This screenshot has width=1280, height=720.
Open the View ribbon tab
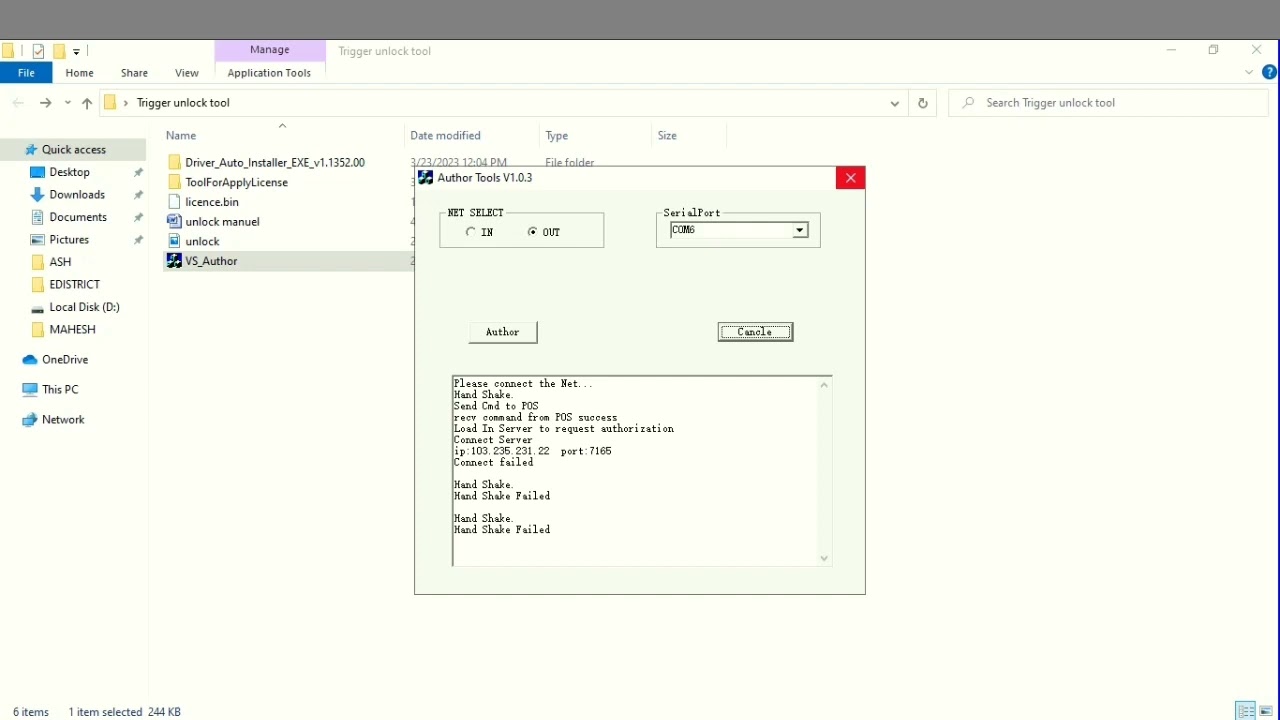point(186,73)
